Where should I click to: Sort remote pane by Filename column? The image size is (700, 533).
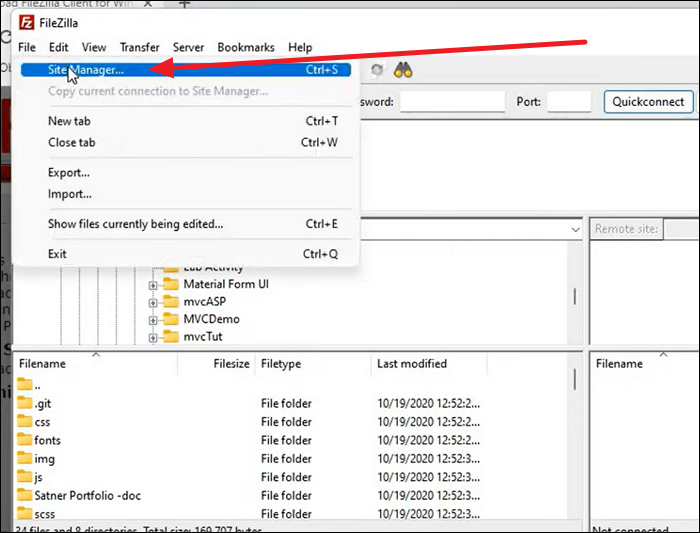coord(644,363)
